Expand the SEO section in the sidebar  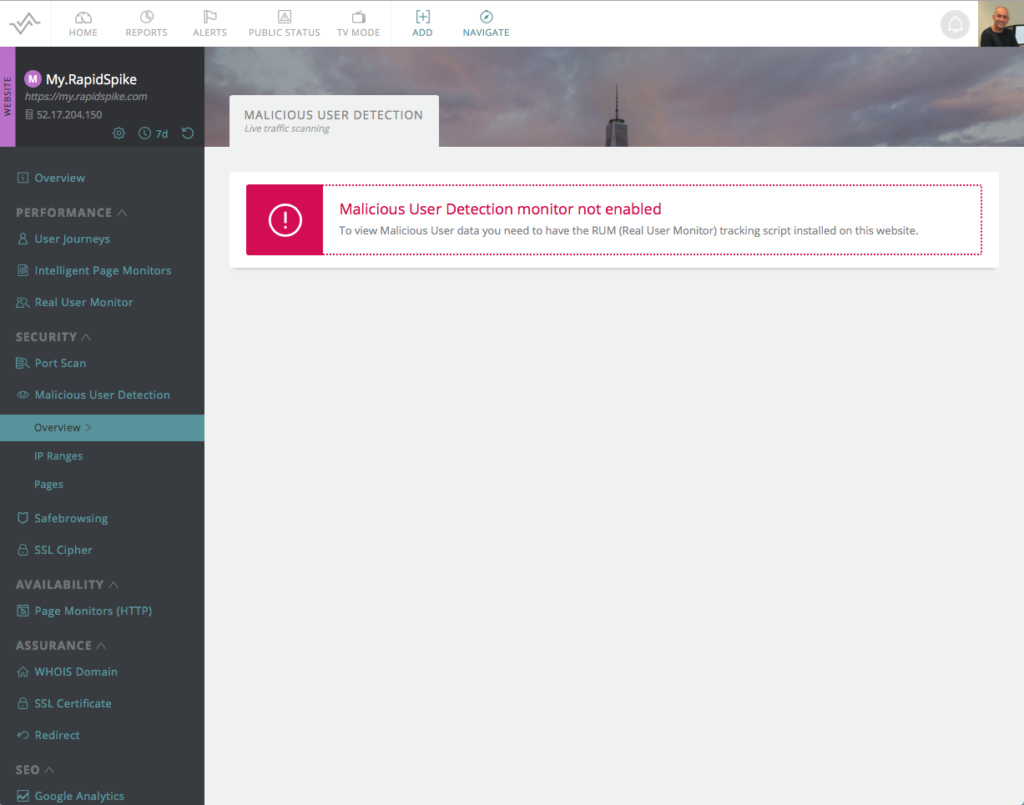click(x=51, y=769)
